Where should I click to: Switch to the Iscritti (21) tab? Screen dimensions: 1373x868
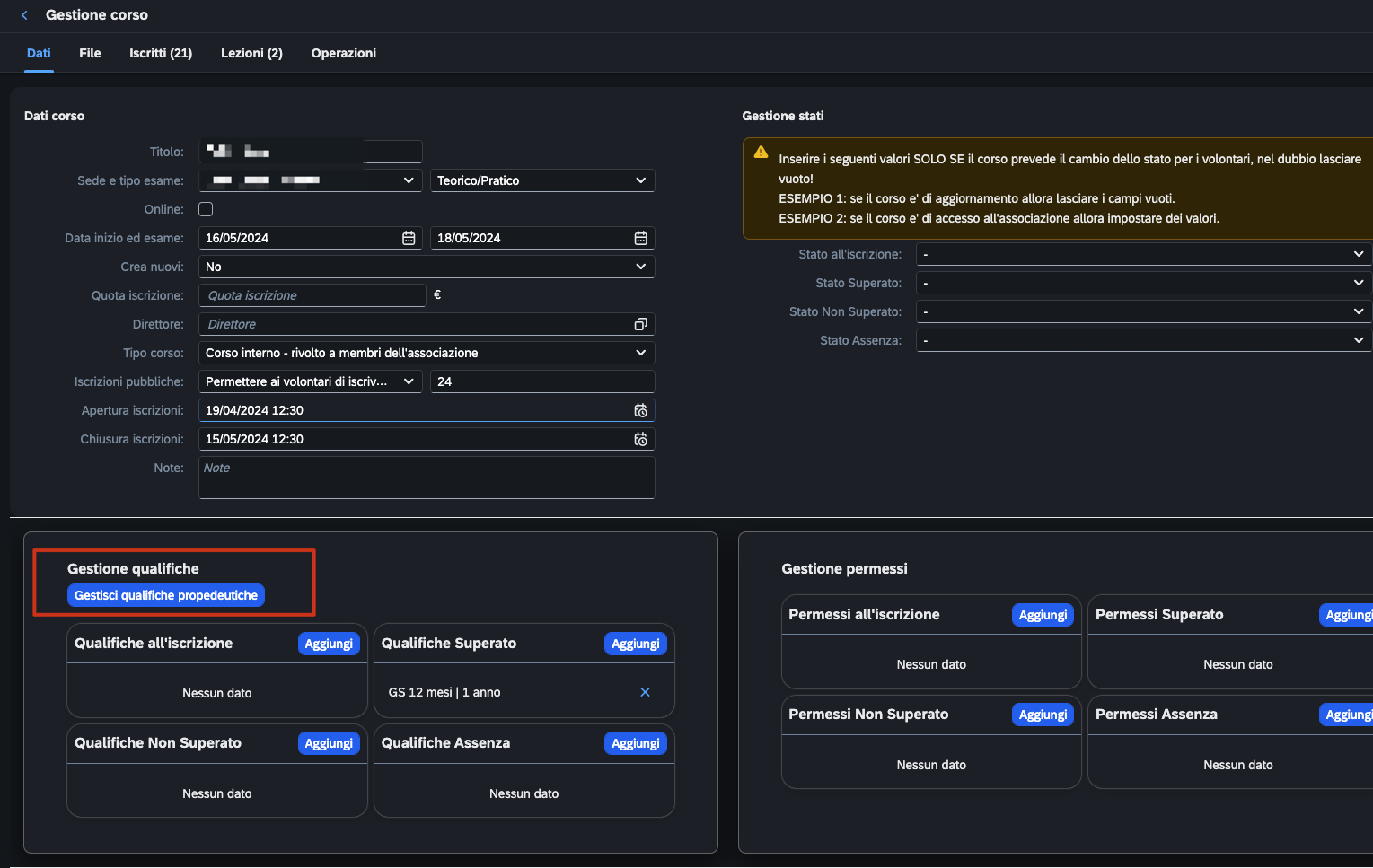pos(161,53)
